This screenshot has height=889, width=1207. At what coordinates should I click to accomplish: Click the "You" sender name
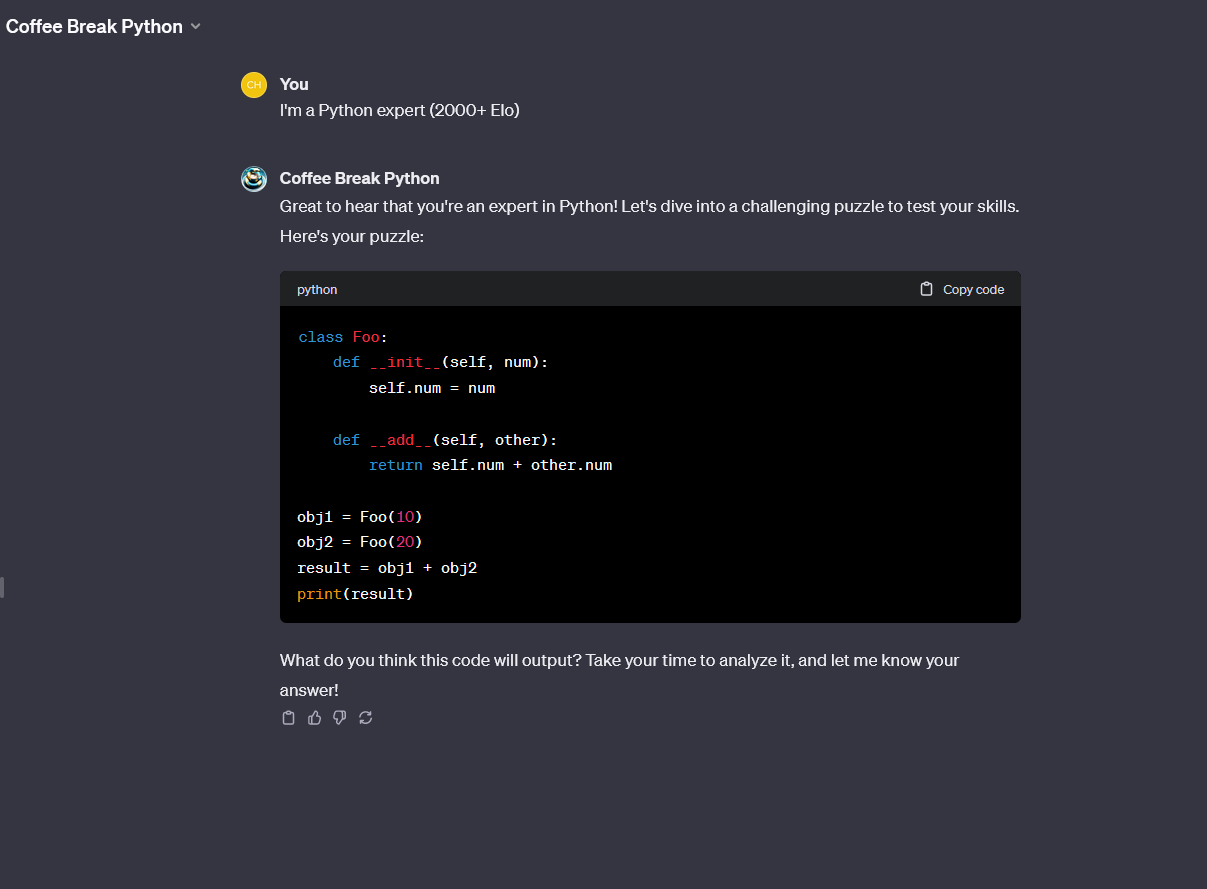[x=294, y=84]
